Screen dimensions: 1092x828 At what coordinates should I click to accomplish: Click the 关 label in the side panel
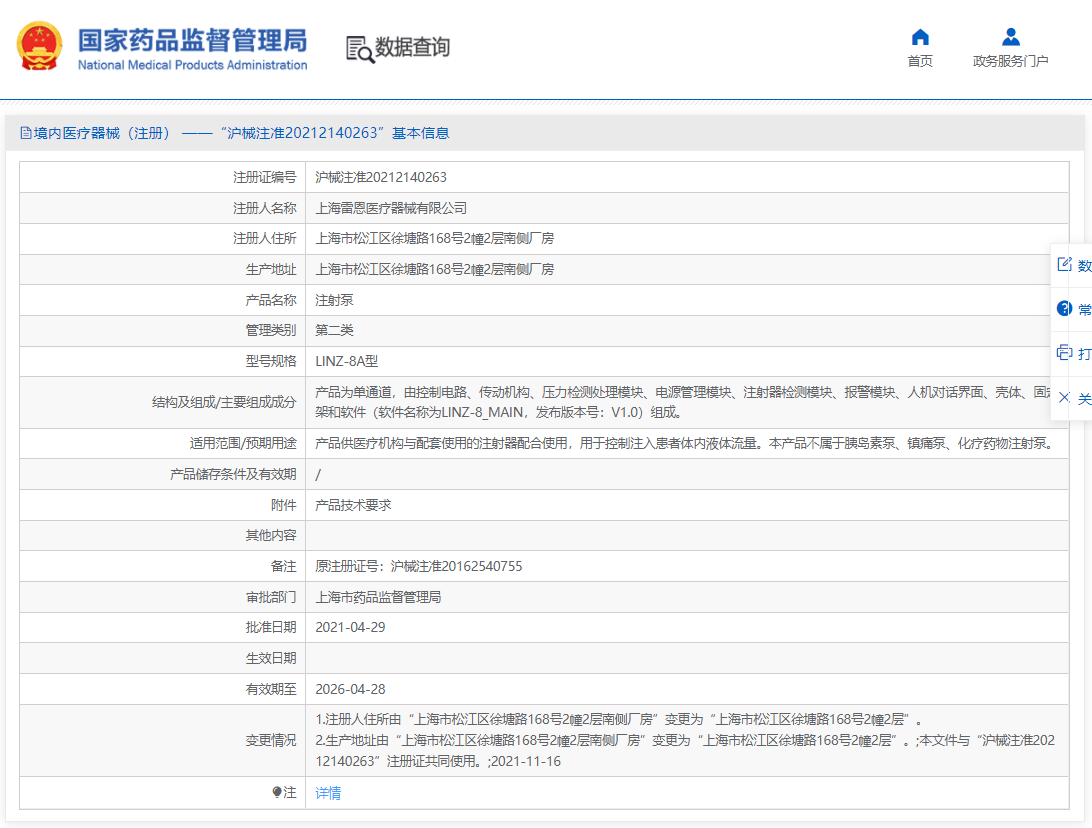click(1084, 398)
